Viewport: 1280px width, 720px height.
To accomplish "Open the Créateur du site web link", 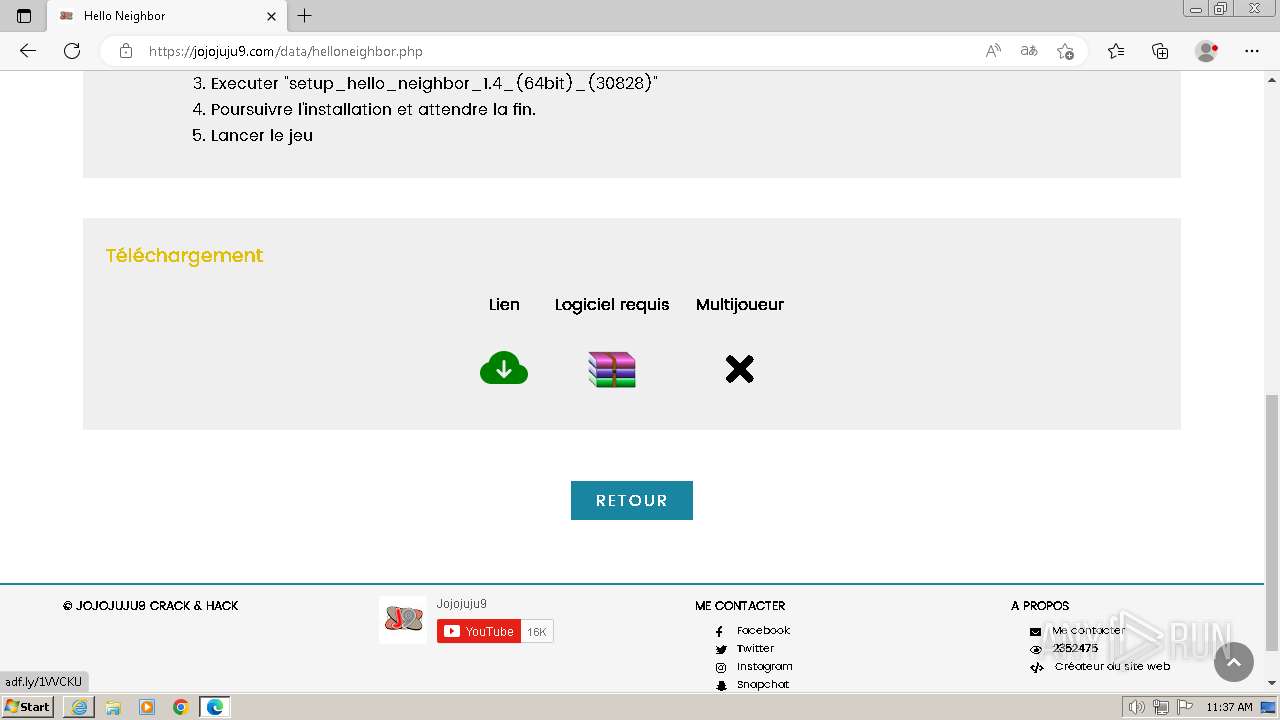I will click(1112, 666).
